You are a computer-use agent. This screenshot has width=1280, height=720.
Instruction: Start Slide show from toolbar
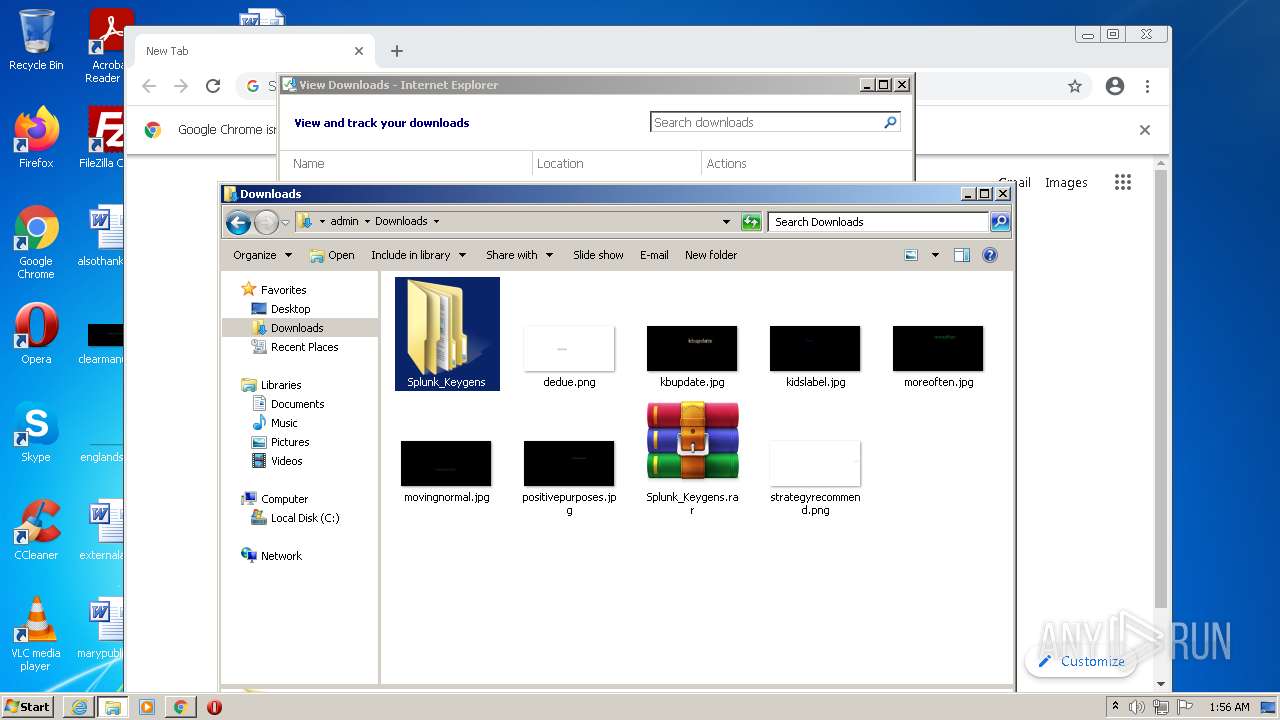[x=598, y=255]
